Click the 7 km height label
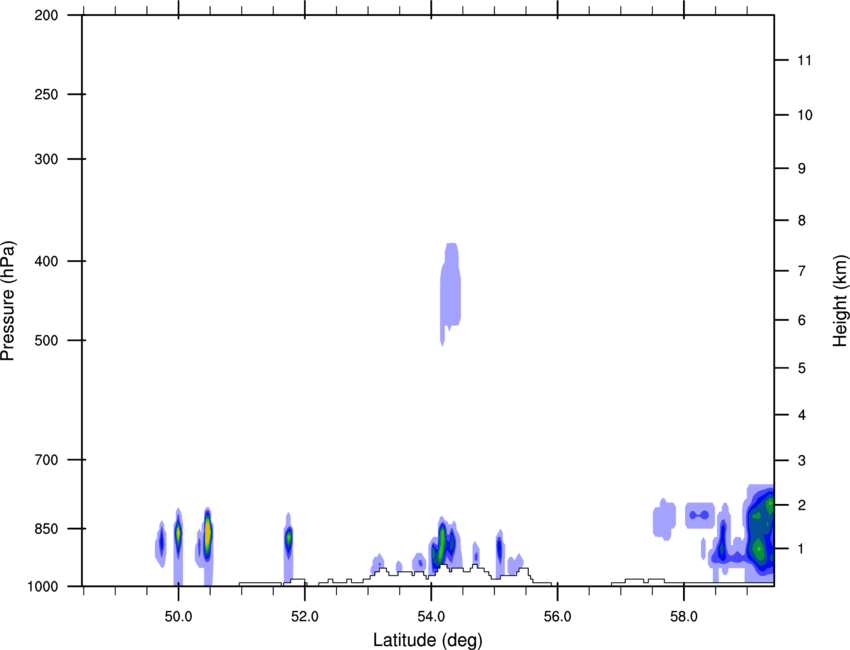Screen dimensions: 850x650 tap(802, 271)
